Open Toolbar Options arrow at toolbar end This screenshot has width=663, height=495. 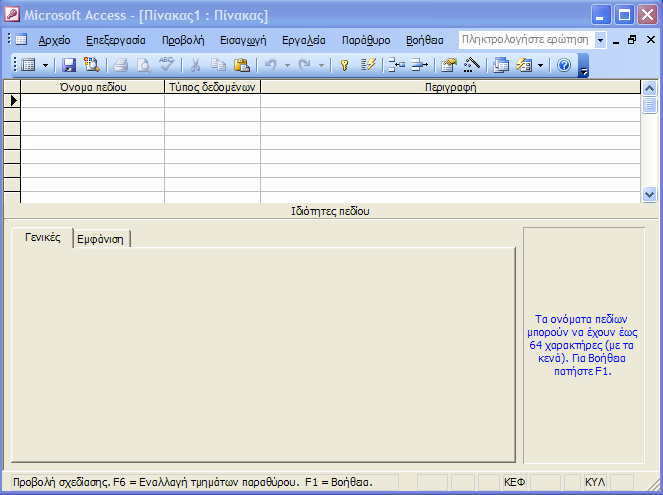pyautogui.click(x=584, y=66)
